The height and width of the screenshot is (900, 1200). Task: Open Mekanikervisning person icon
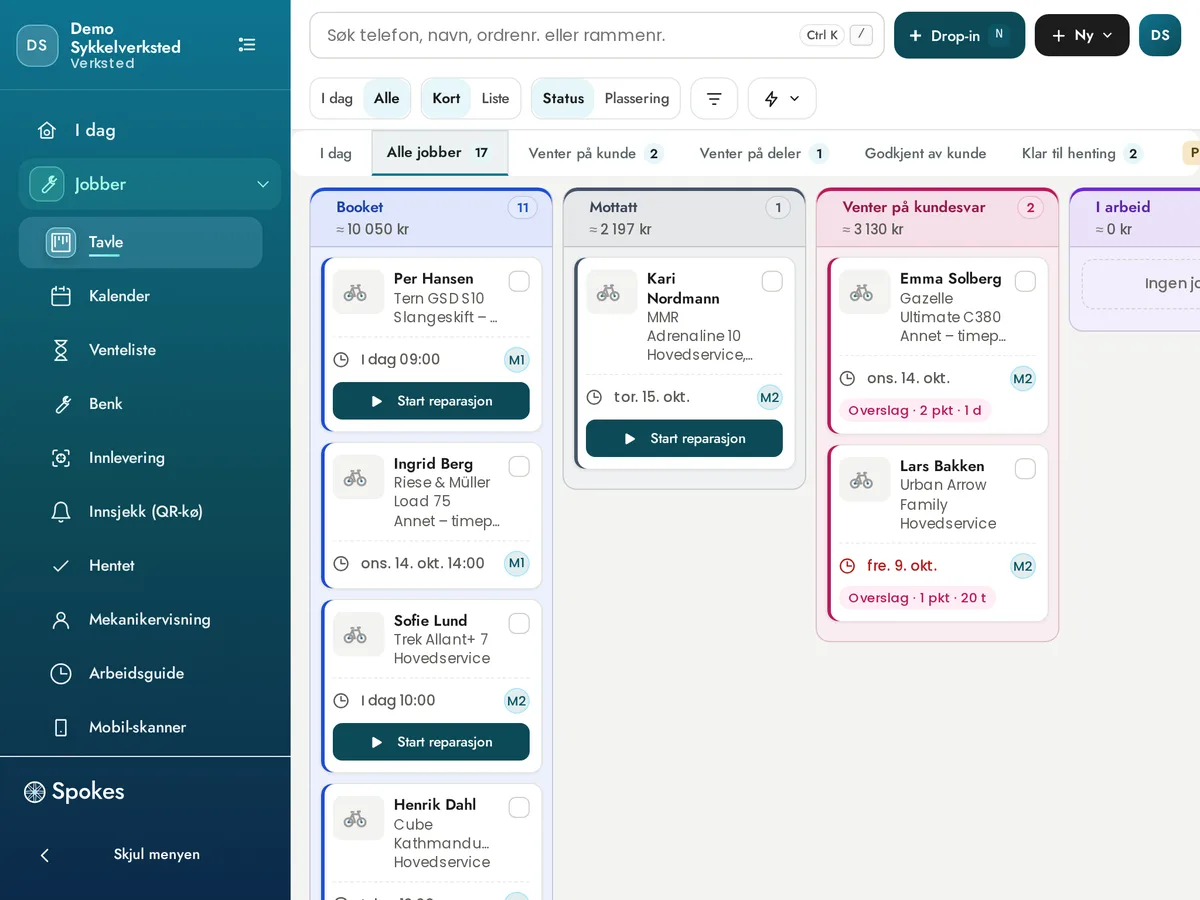(61, 620)
